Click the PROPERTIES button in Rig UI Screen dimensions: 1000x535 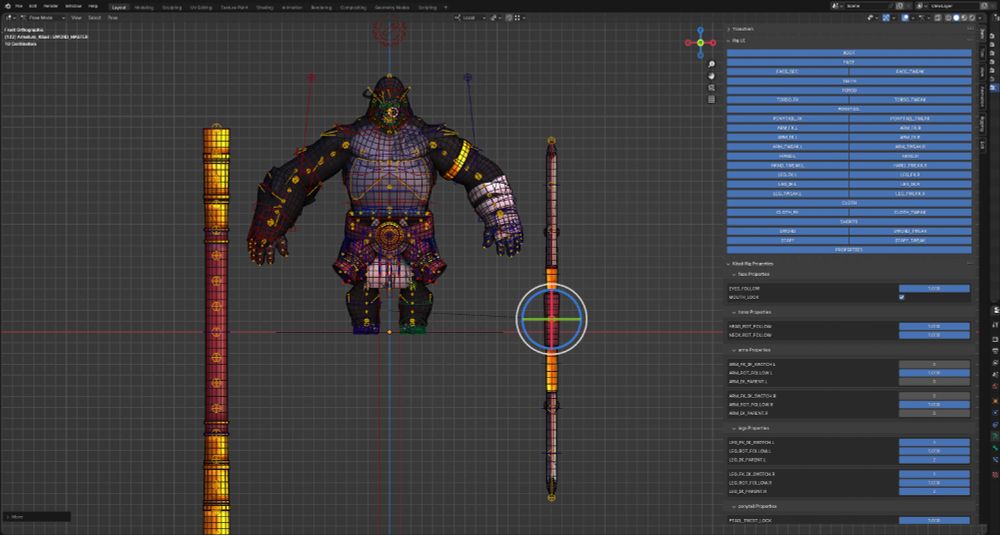pos(849,250)
